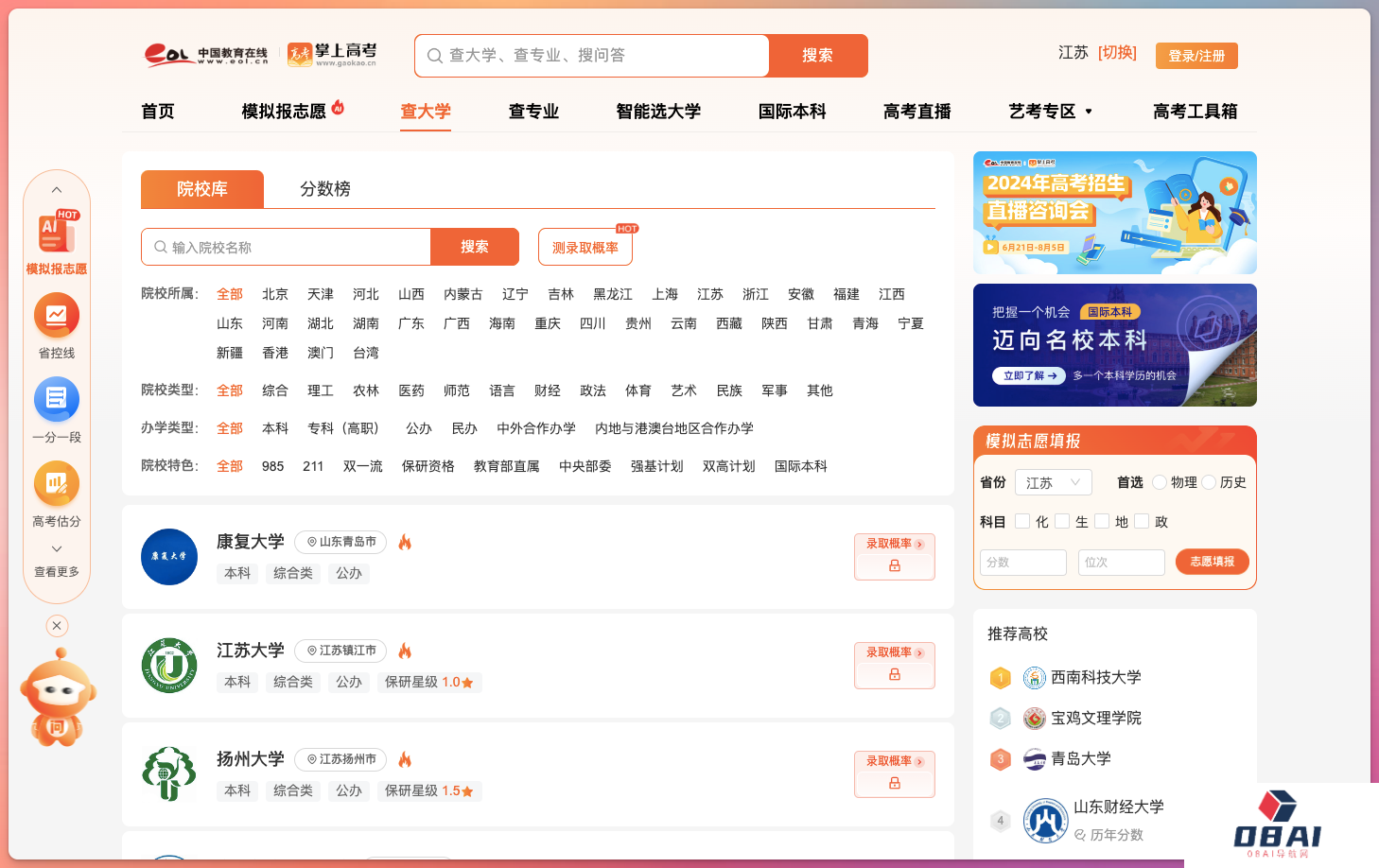This screenshot has height=868, width=1379.
Task: Open the 一分一段 sidebar icon
Action: (x=57, y=400)
